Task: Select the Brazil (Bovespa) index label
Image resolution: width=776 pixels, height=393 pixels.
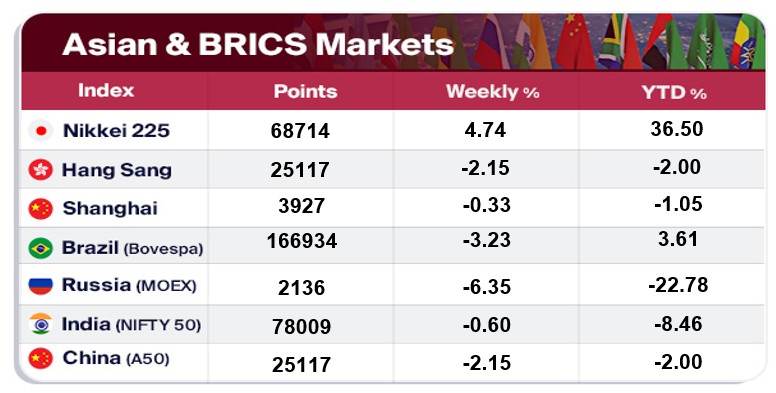Action: click(x=133, y=247)
